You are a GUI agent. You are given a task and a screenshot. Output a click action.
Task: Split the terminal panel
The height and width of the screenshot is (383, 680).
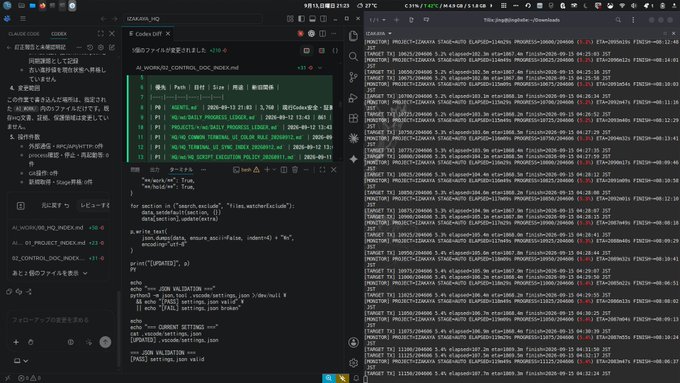point(284,170)
